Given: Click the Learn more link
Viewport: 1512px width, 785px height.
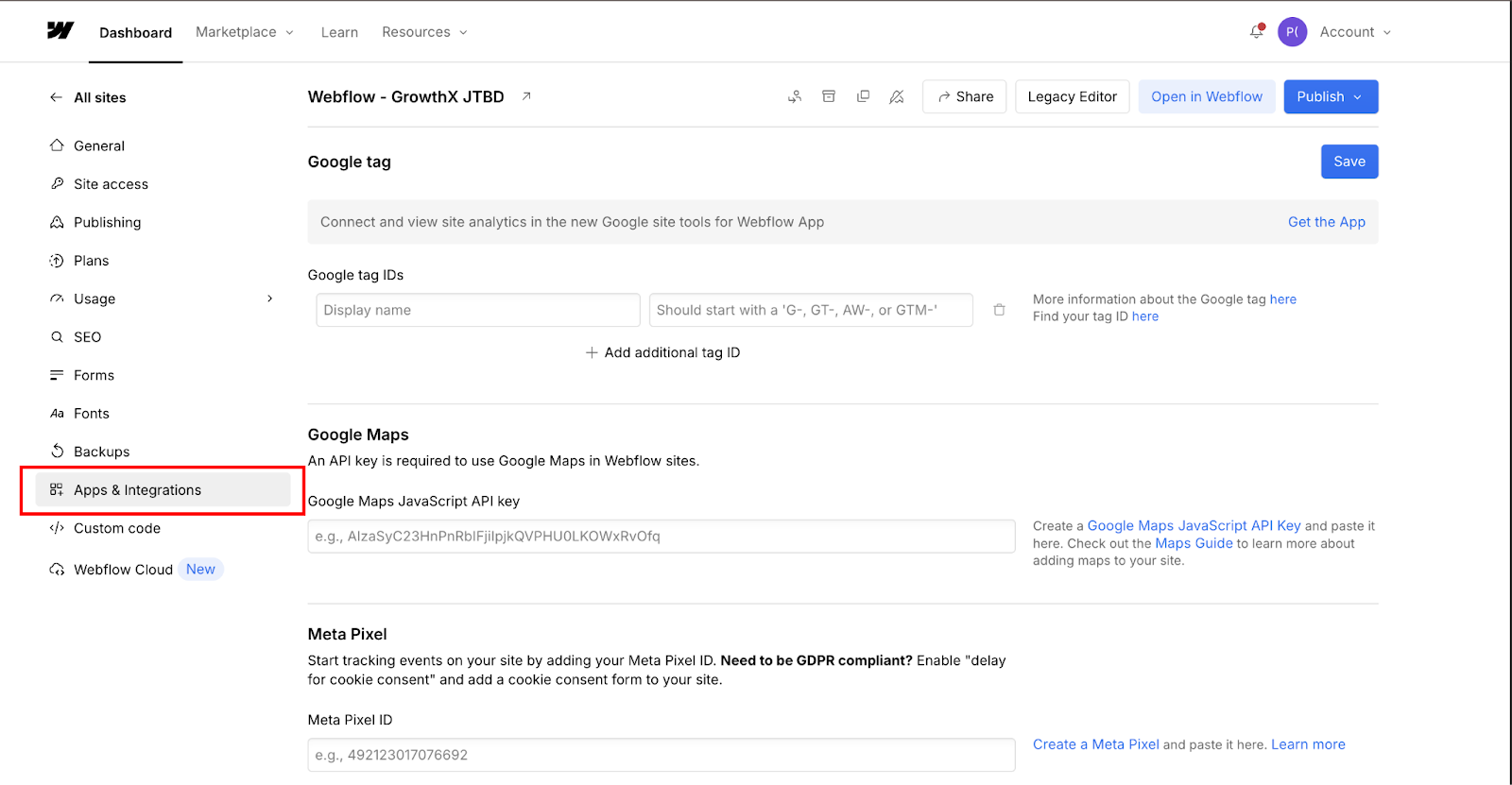Looking at the screenshot, I should tap(1308, 744).
